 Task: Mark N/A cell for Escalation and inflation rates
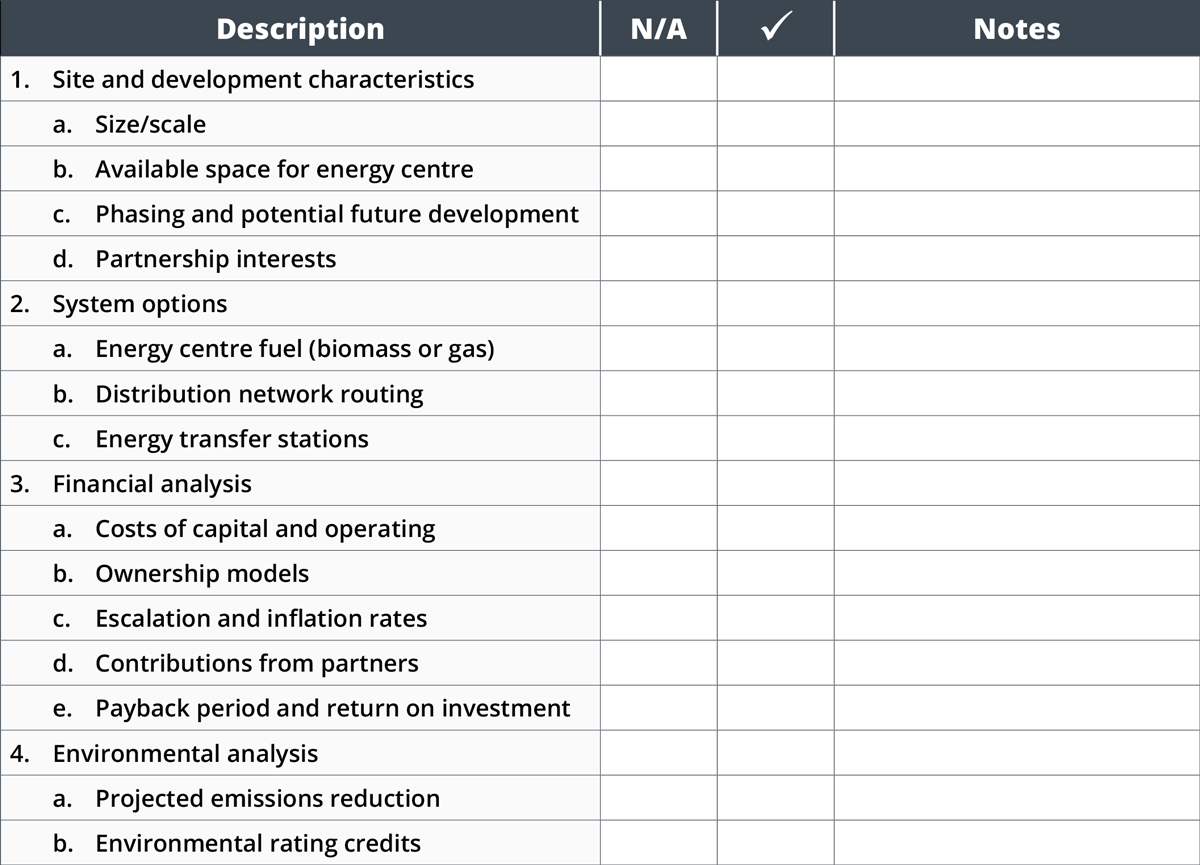point(659,619)
